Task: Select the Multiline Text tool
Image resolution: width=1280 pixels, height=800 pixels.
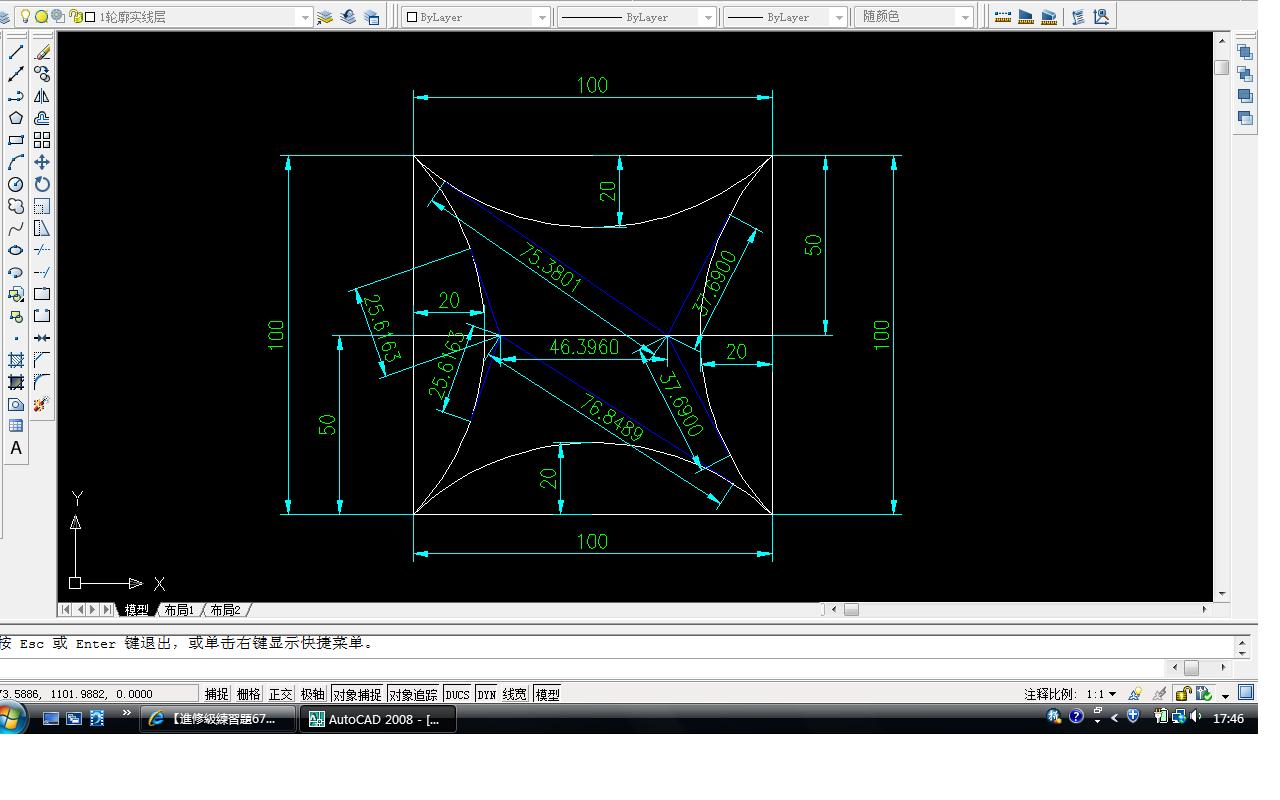Action: click(x=16, y=448)
